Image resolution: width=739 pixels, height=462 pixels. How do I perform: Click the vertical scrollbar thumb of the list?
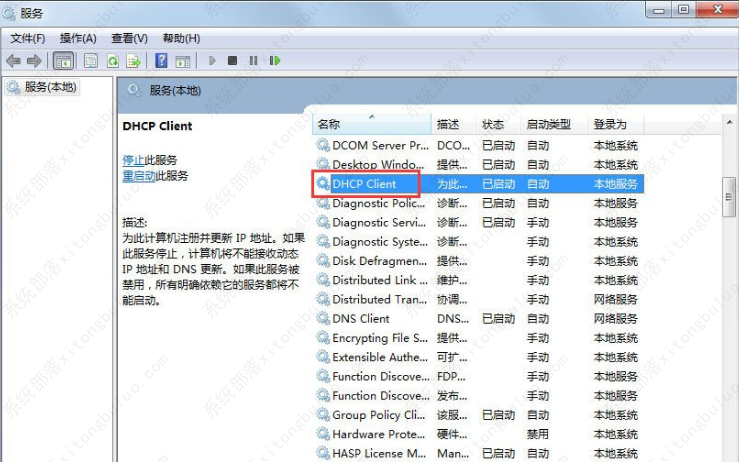[x=729, y=197]
